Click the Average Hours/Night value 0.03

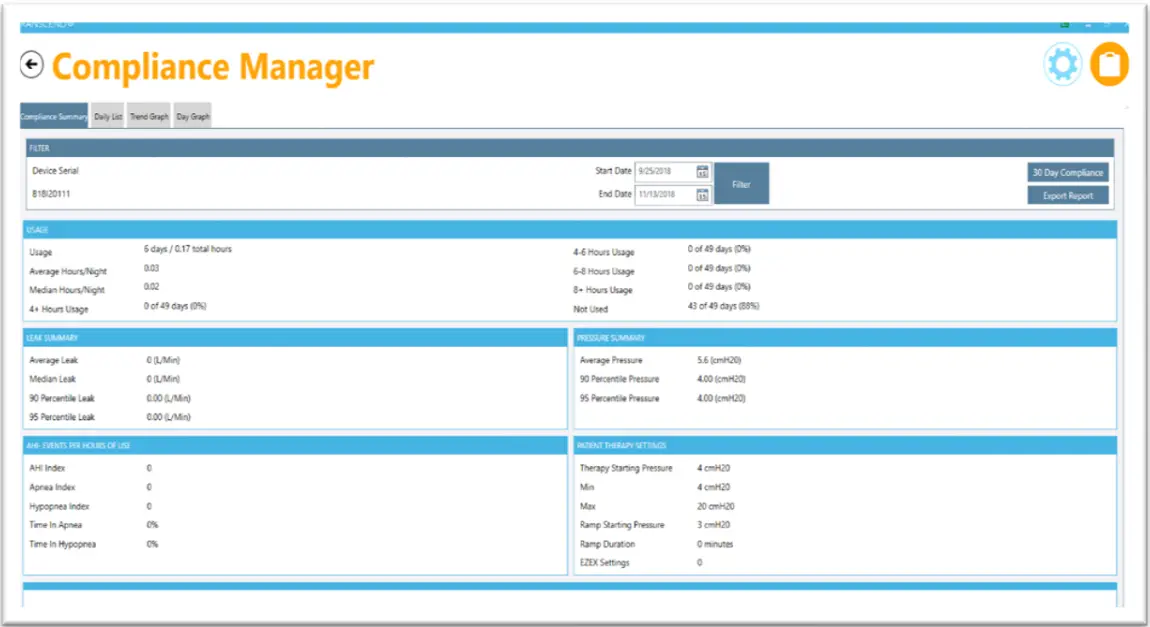tap(151, 268)
